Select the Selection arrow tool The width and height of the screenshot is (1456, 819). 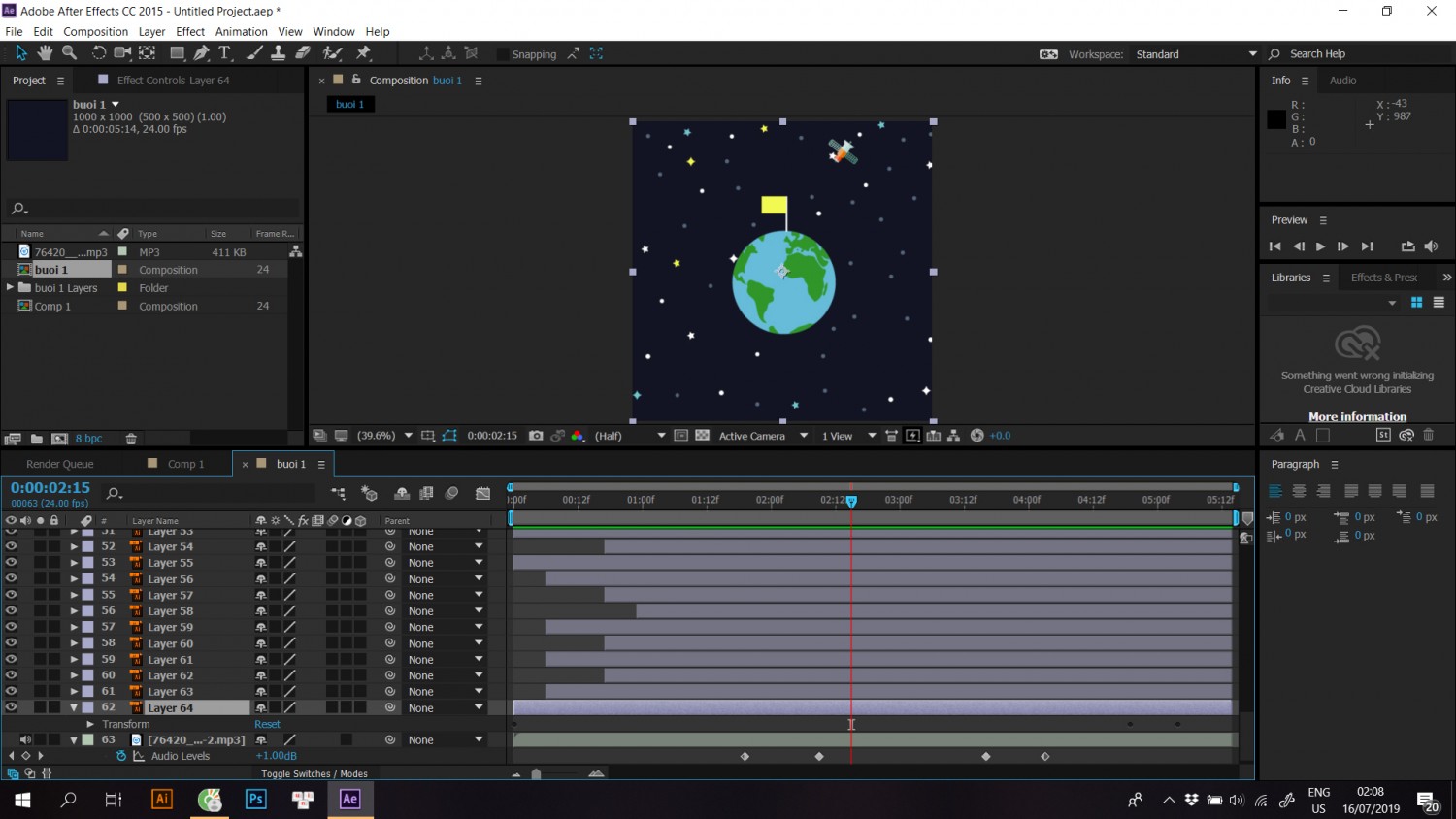[x=21, y=53]
